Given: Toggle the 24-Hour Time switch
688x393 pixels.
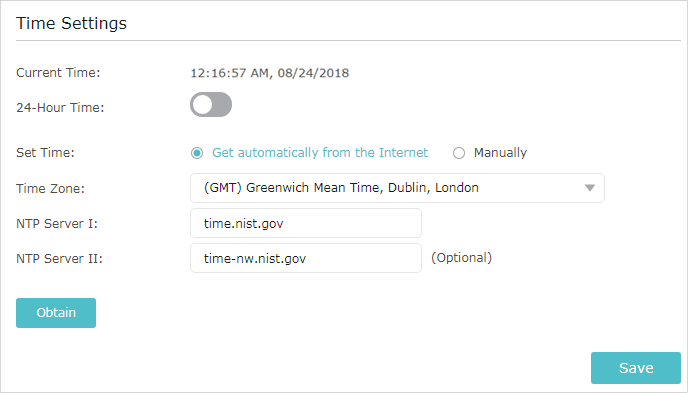Looking at the screenshot, I should pos(211,104).
